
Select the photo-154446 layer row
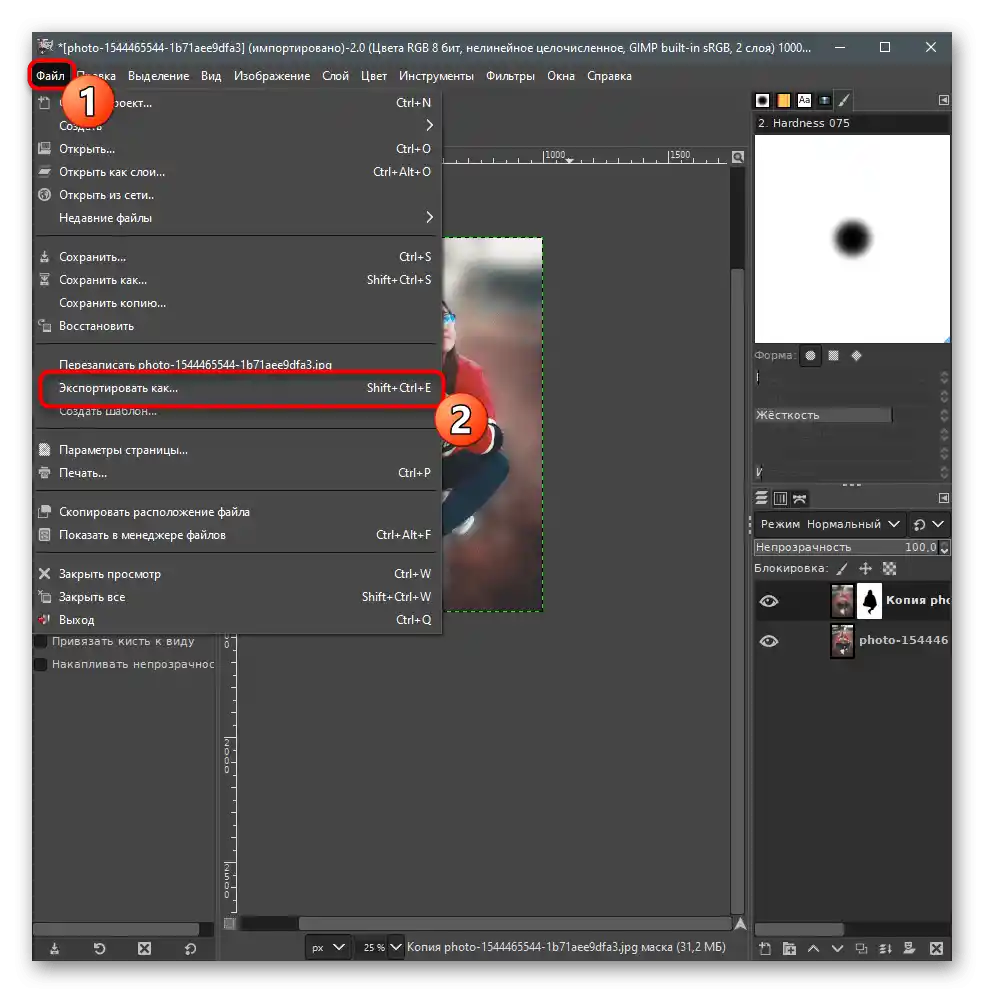click(852, 641)
